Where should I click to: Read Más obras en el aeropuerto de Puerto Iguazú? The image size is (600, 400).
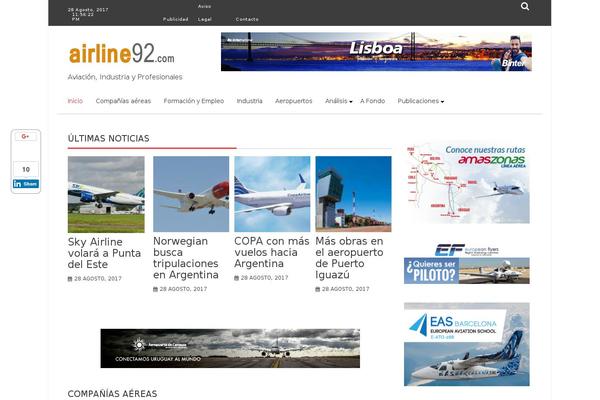click(x=349, y=258)
